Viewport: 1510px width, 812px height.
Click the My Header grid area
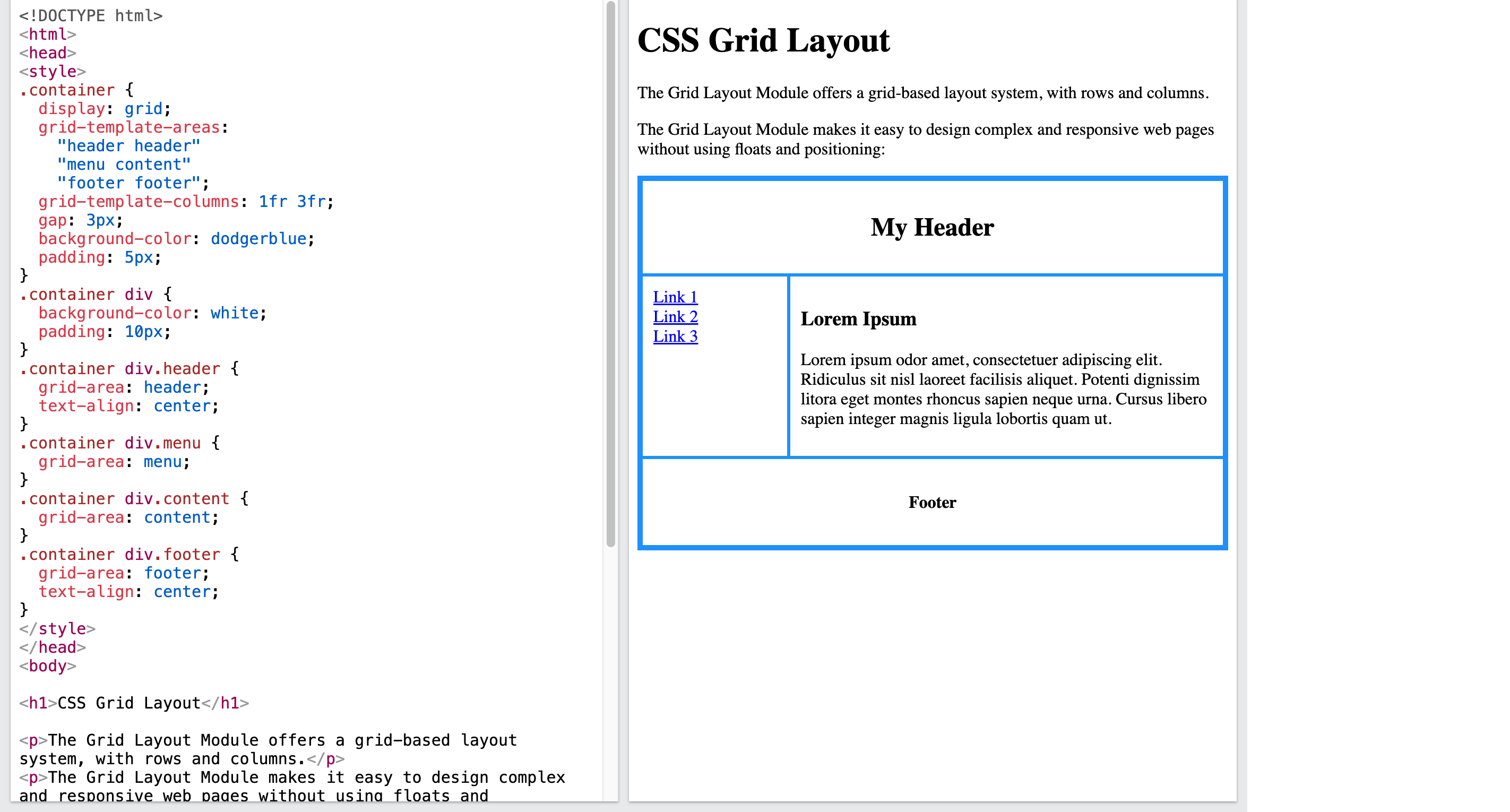point(931,228)
